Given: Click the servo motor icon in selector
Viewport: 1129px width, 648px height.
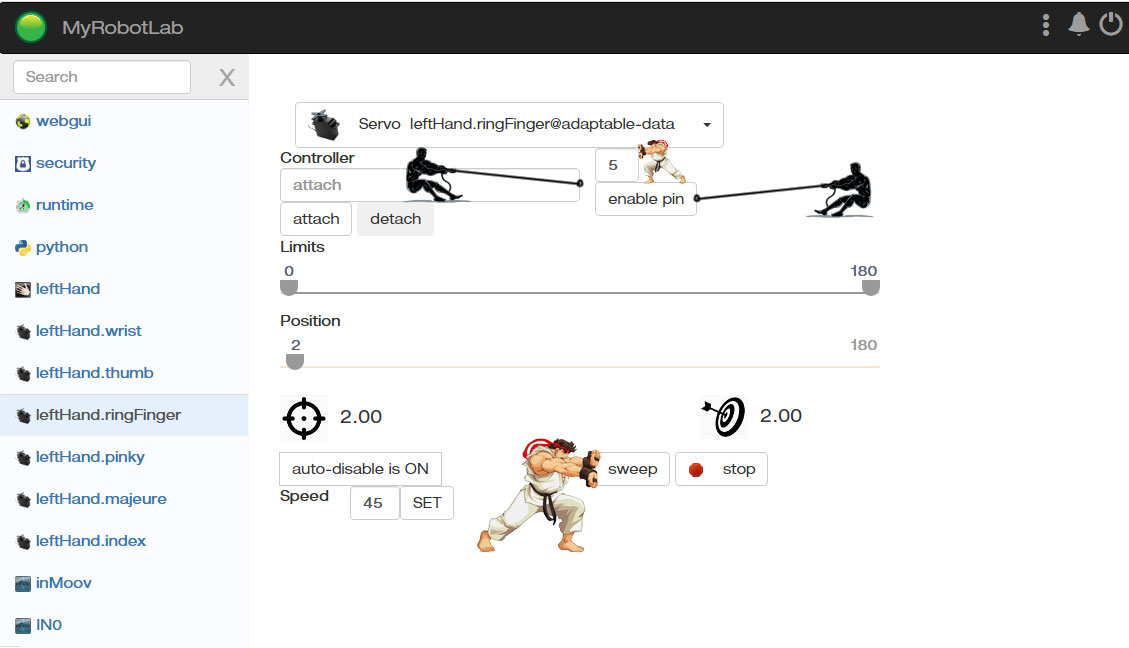Looking at the screenshot, I should click(324, 125).
